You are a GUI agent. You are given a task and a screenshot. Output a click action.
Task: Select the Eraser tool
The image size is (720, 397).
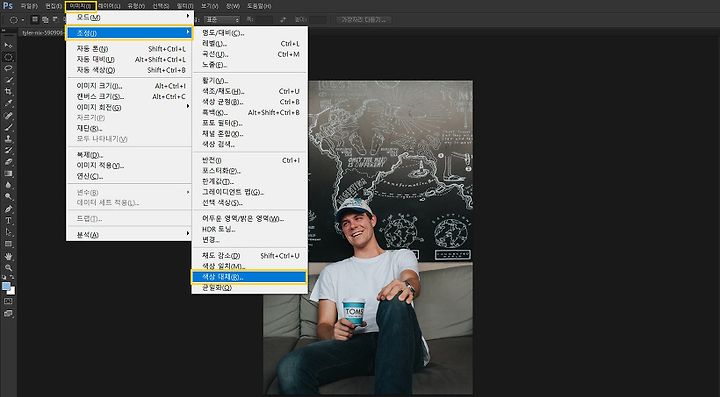8,162
